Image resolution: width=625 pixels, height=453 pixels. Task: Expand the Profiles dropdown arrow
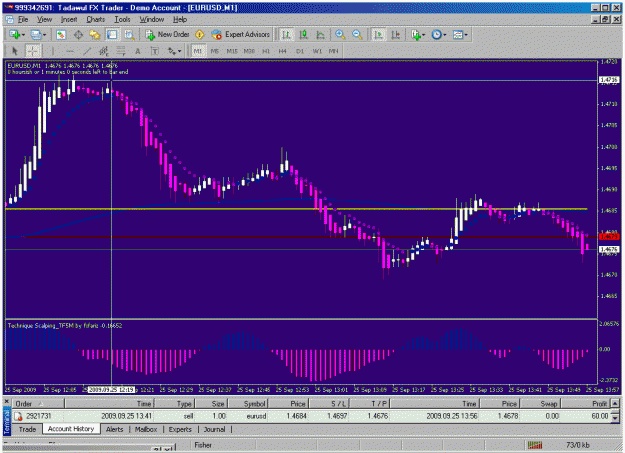(x=44, y=35)
